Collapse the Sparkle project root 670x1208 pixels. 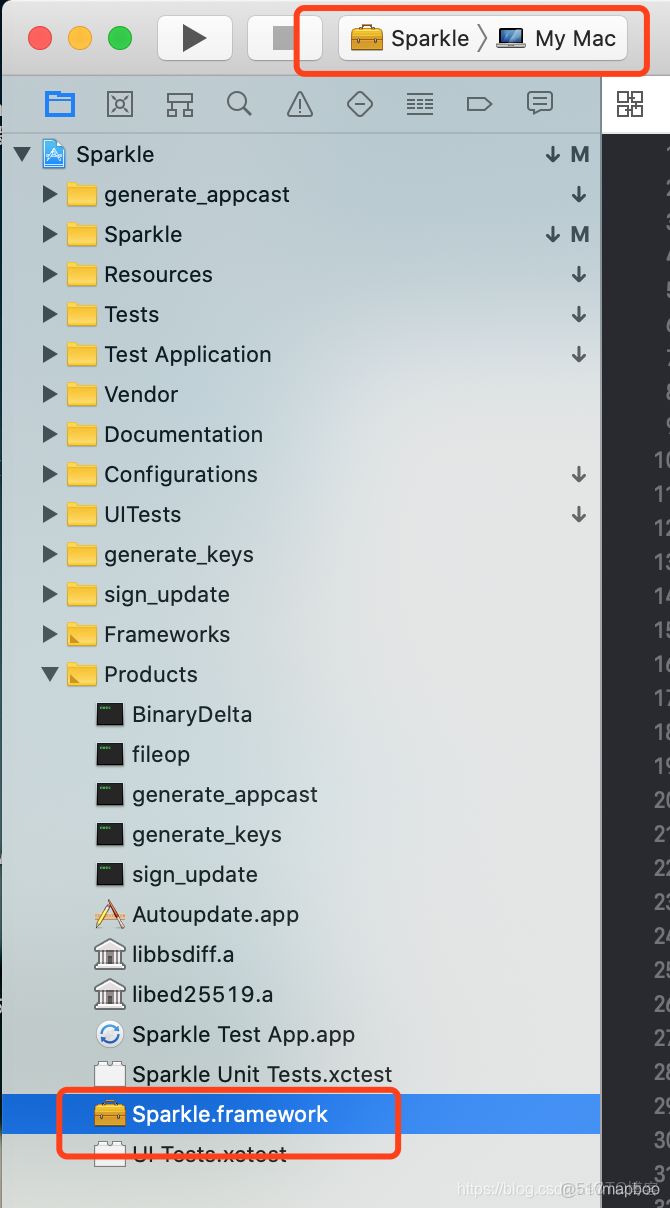[x=22, y=154]
